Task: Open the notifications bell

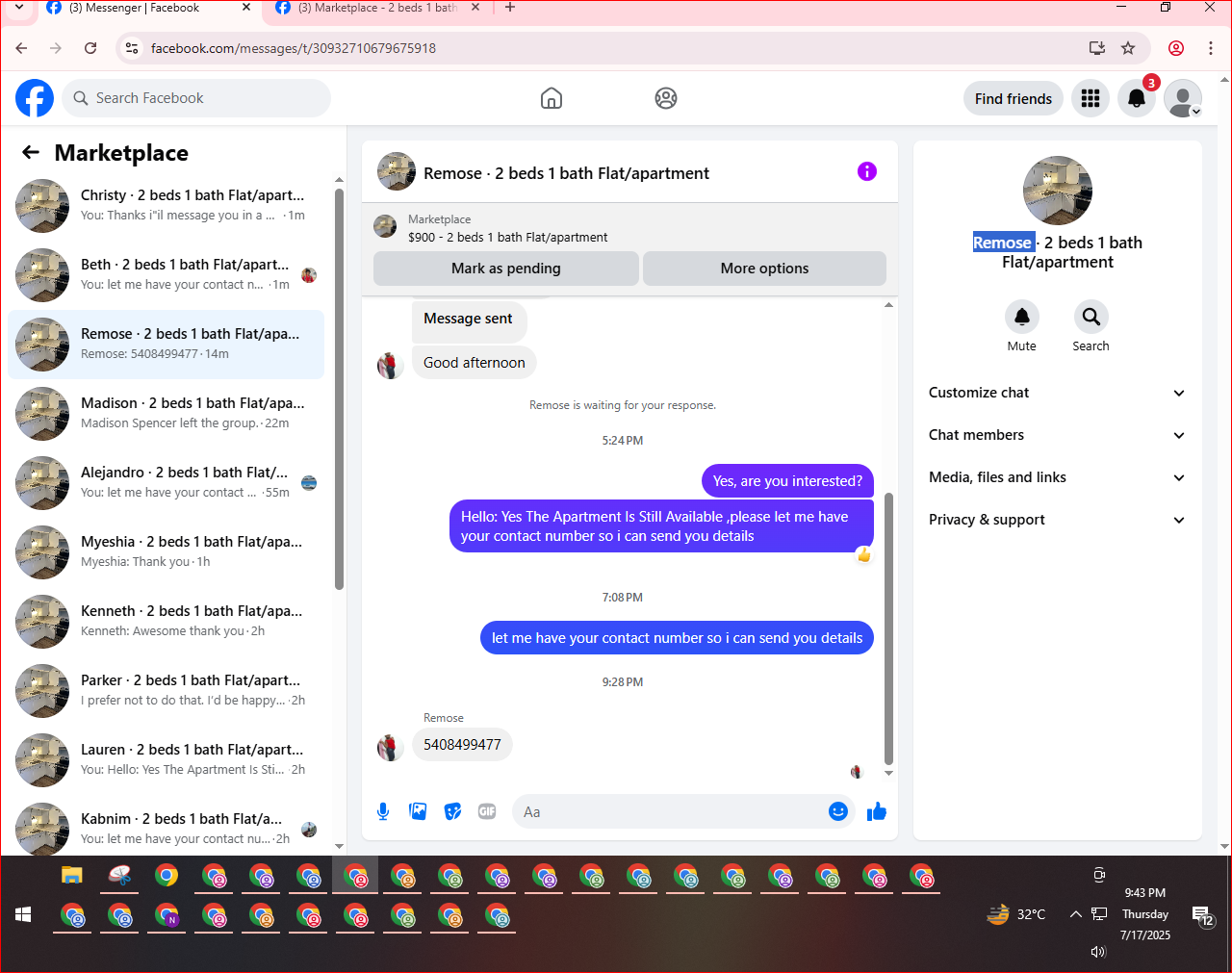Action: click(x=1137, y=98)
